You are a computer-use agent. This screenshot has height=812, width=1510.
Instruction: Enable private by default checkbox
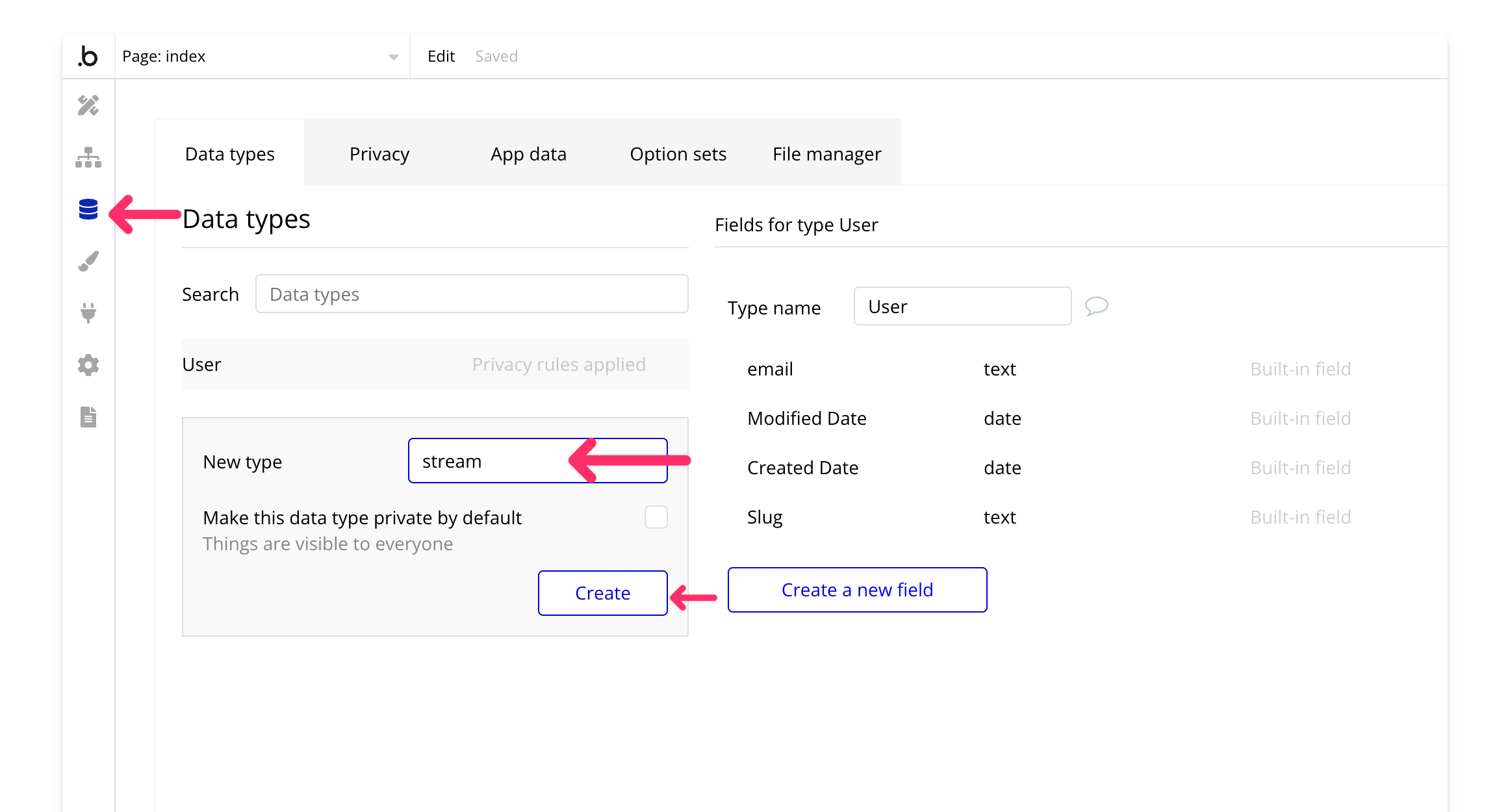point(656,518)
